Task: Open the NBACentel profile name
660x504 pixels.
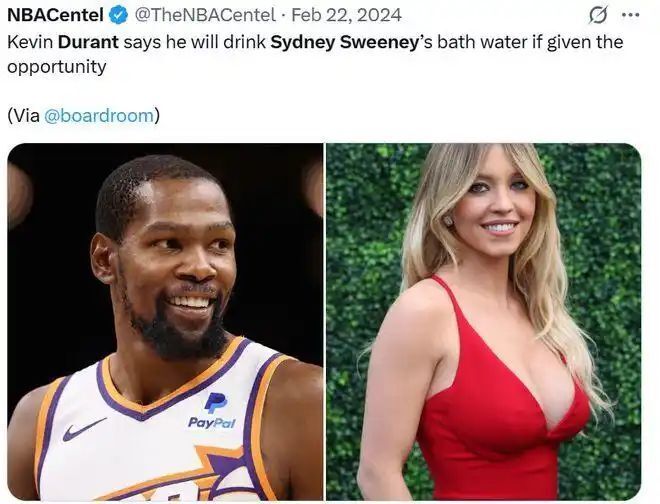Action: pos(56,15)
